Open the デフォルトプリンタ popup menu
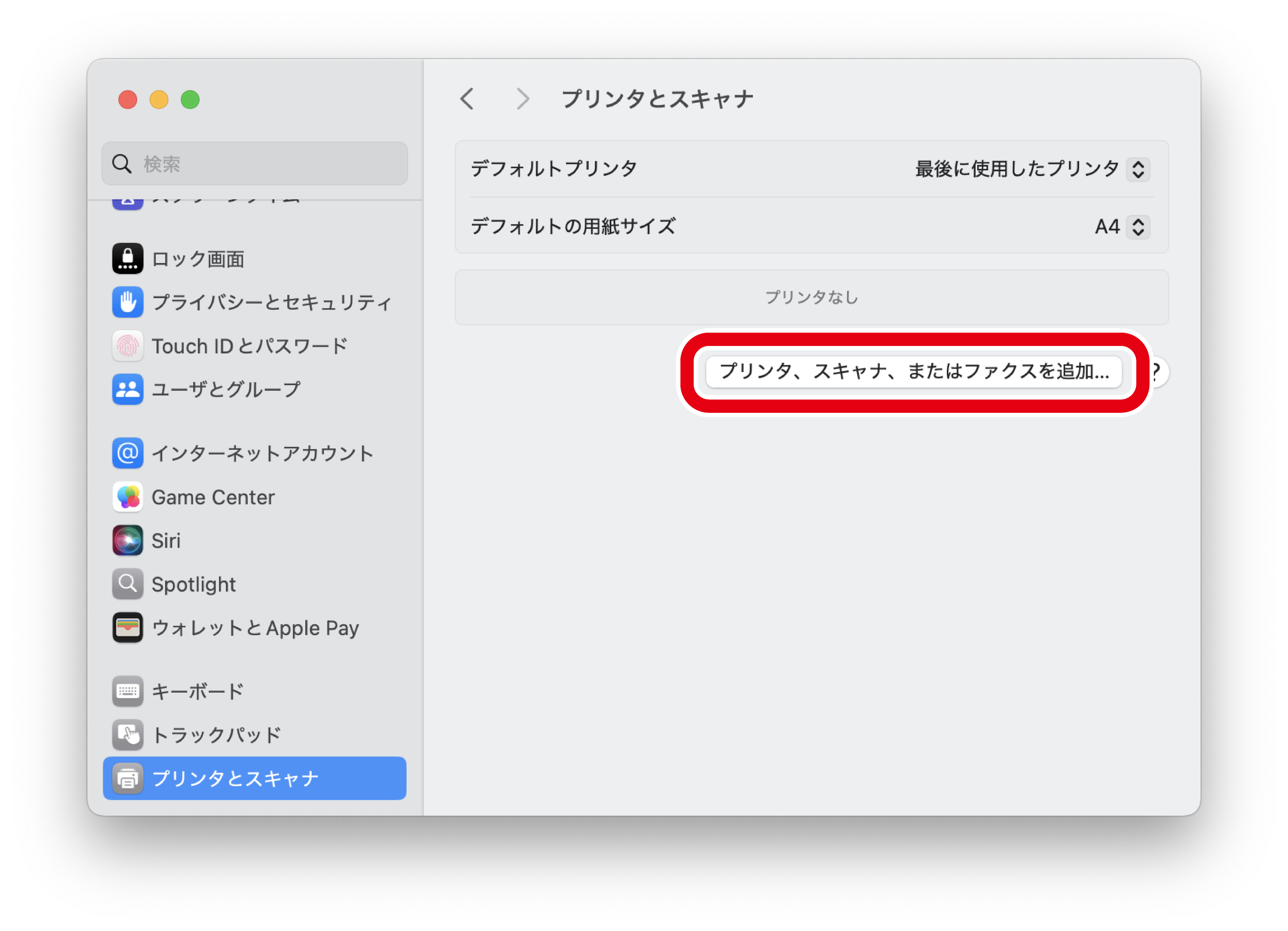The height and width of the screenshot is (931, 1288). point(1137,169)
